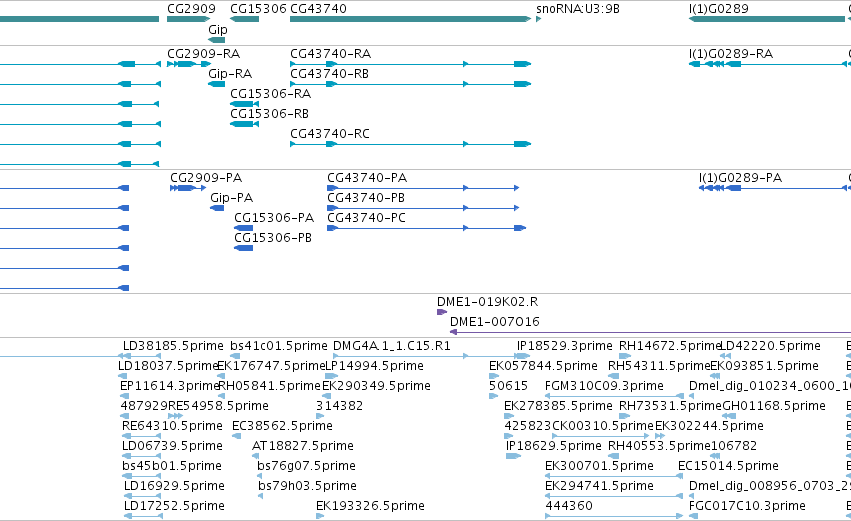Select EST FGC017C10.3prime
The width and height of the screenshot is (851, 521).
[x=693, y=516]
